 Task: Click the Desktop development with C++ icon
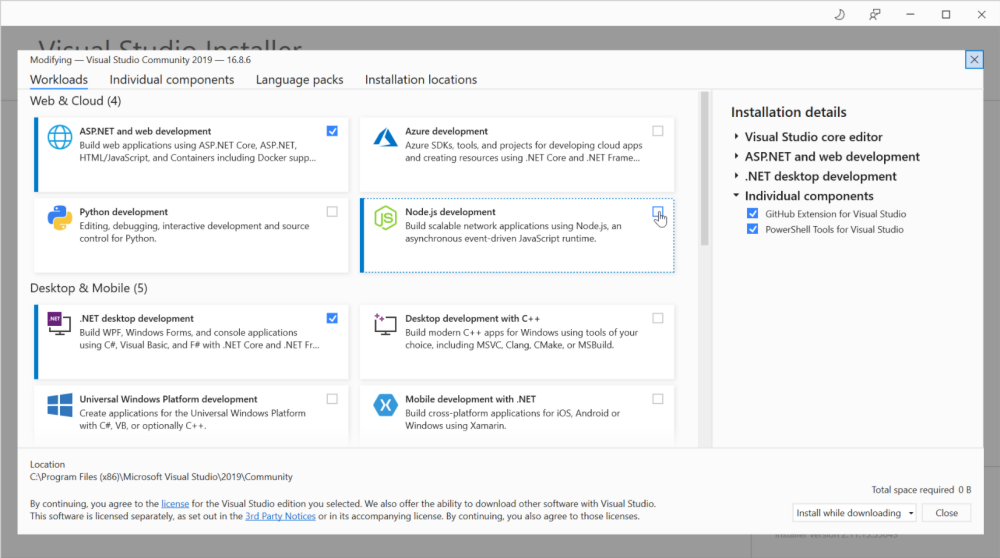(385, 324)
